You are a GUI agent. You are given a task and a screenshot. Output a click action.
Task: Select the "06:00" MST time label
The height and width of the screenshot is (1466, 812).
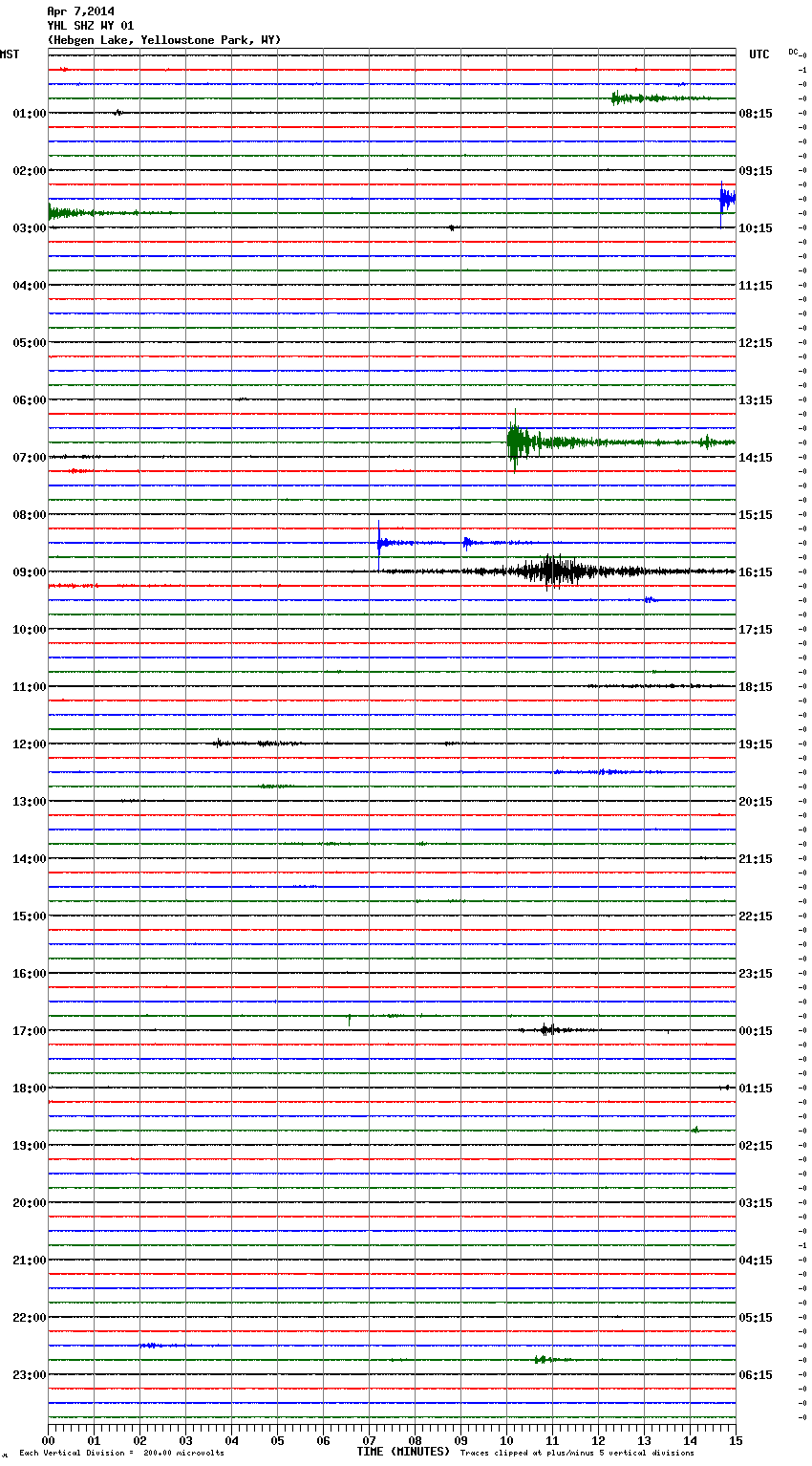[30, 400]
